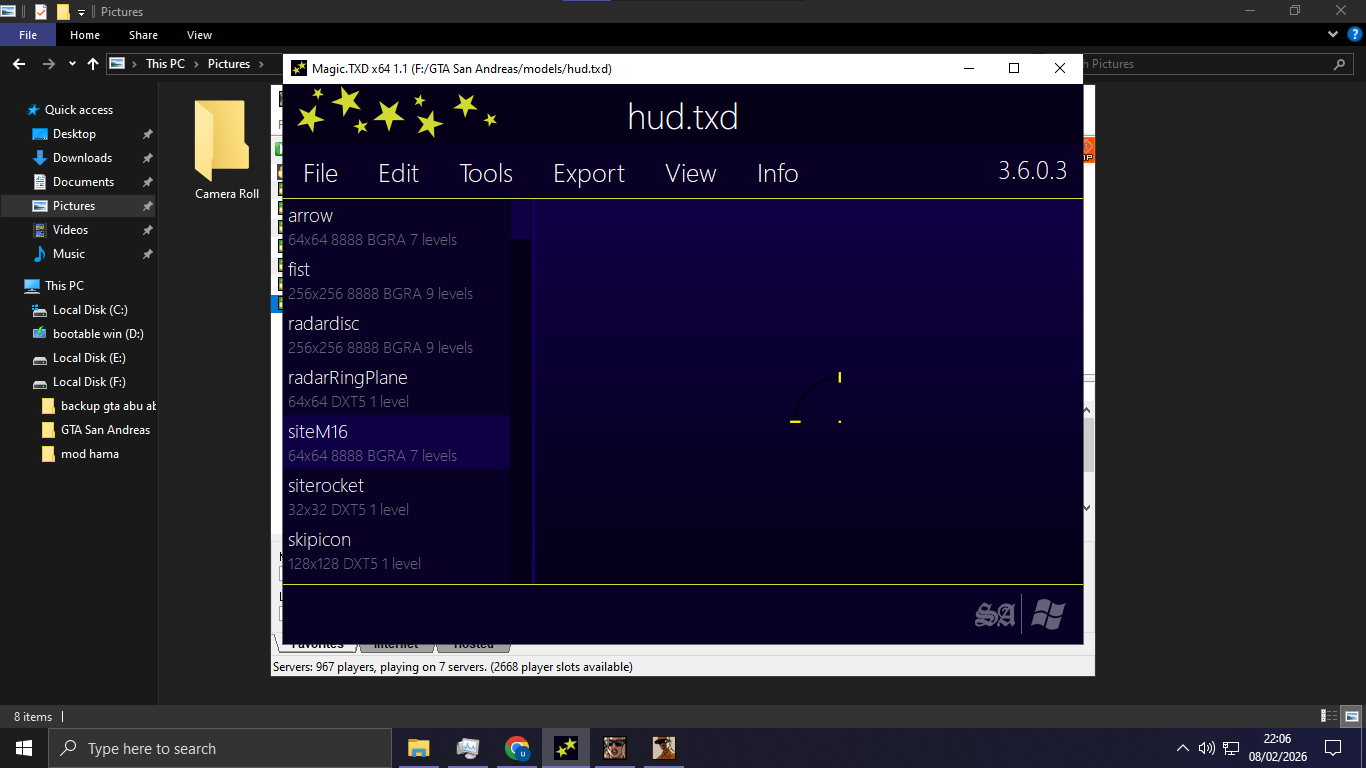Open the notification center icon
Image resolution: width=1366 pixels, height=768 pixels.
tap(1333, 748)
